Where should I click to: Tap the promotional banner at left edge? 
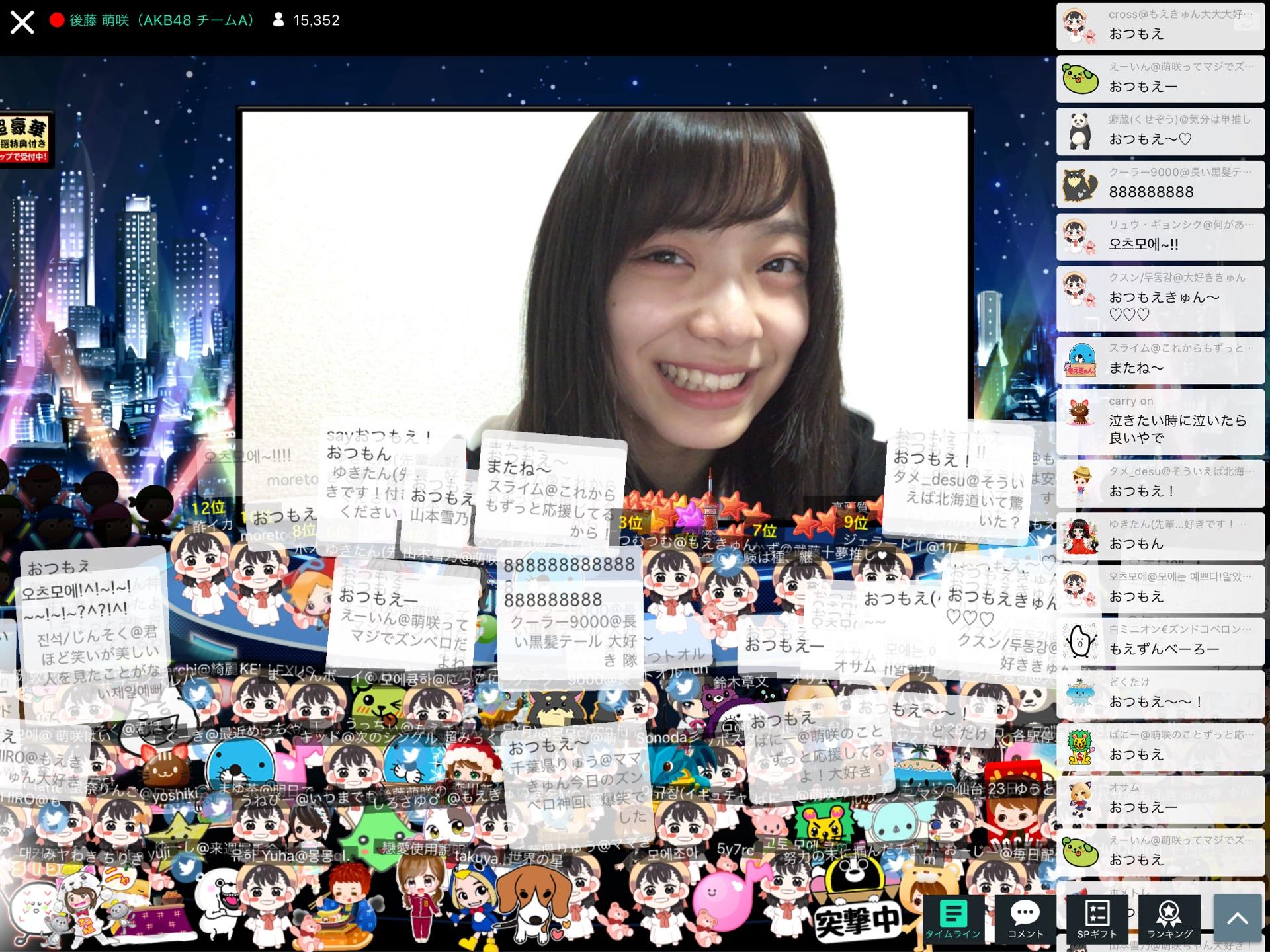coord(25,139)
